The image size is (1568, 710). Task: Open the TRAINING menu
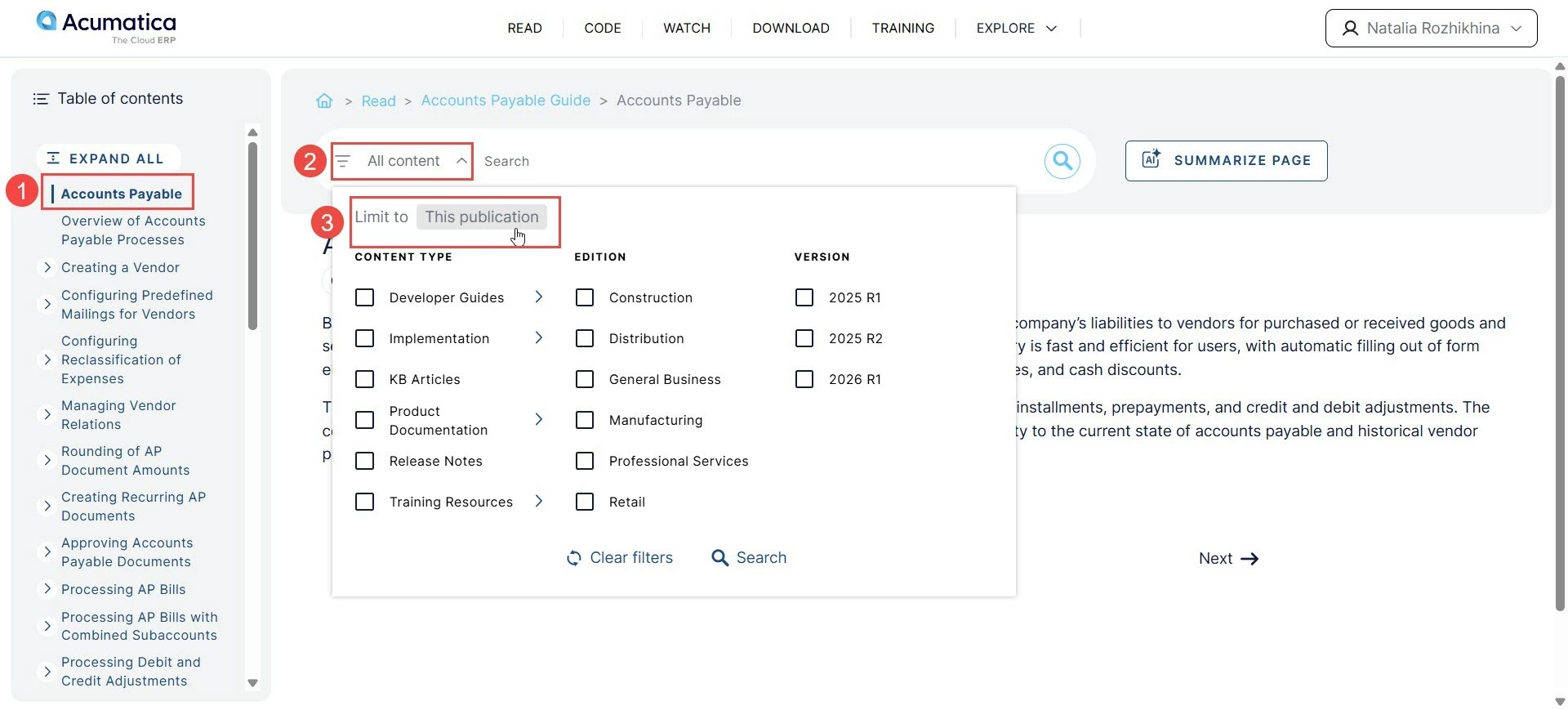(903, 28)
